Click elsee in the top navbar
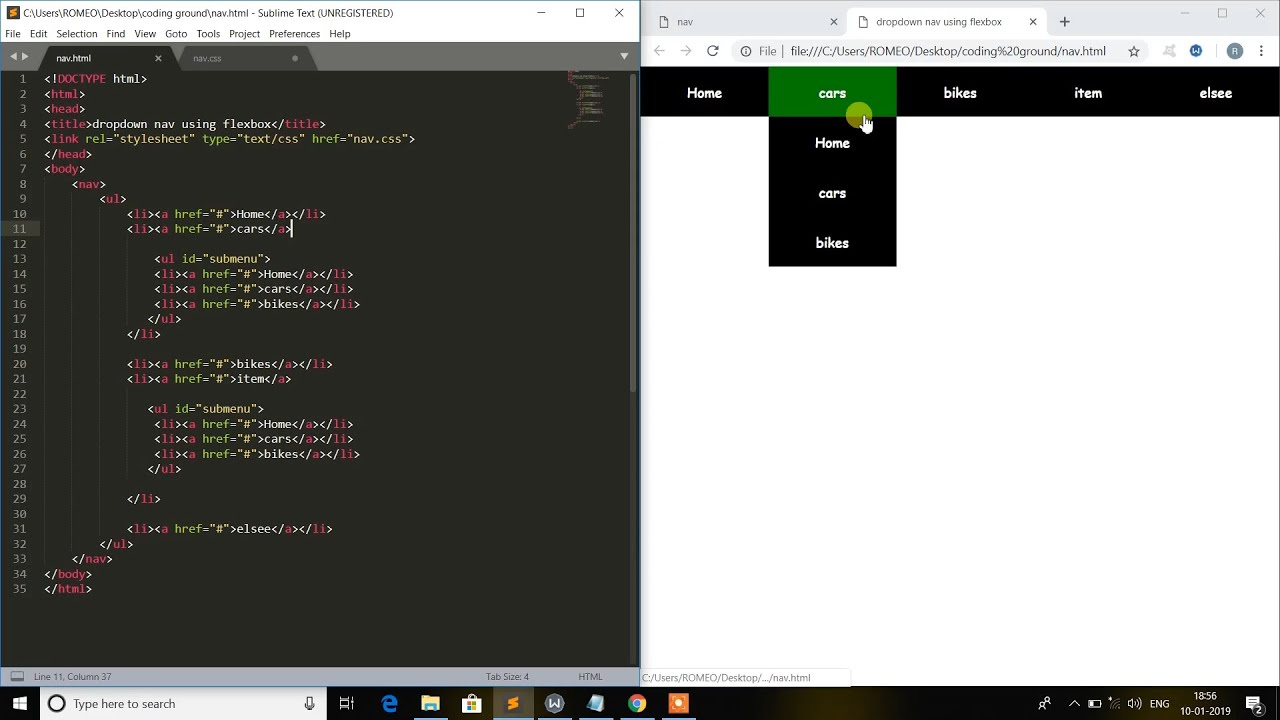 click(1216, 93)
